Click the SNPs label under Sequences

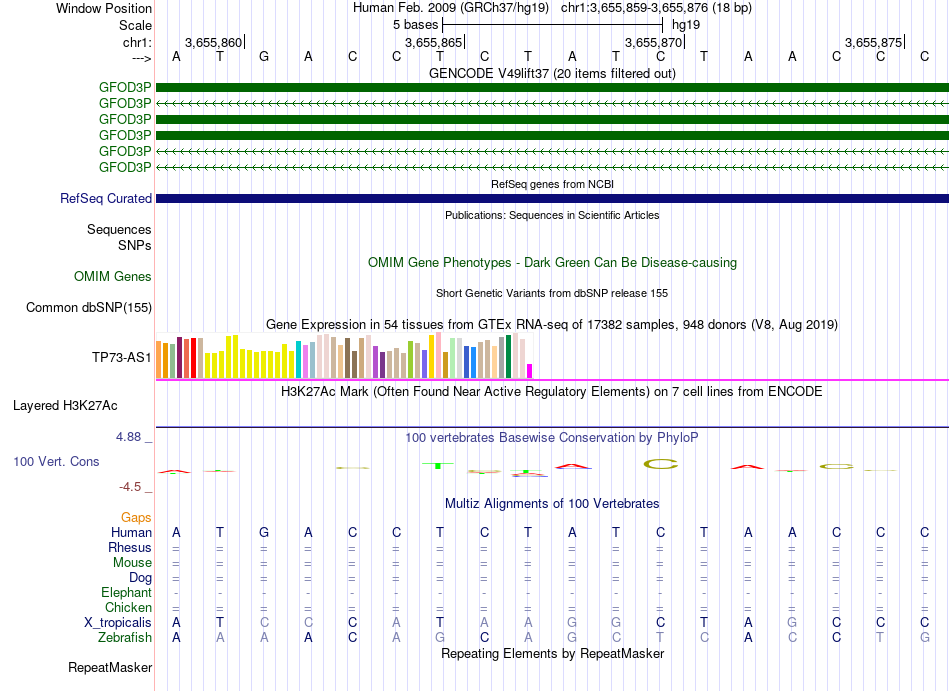pyautogui.click(x=135, y=245)
